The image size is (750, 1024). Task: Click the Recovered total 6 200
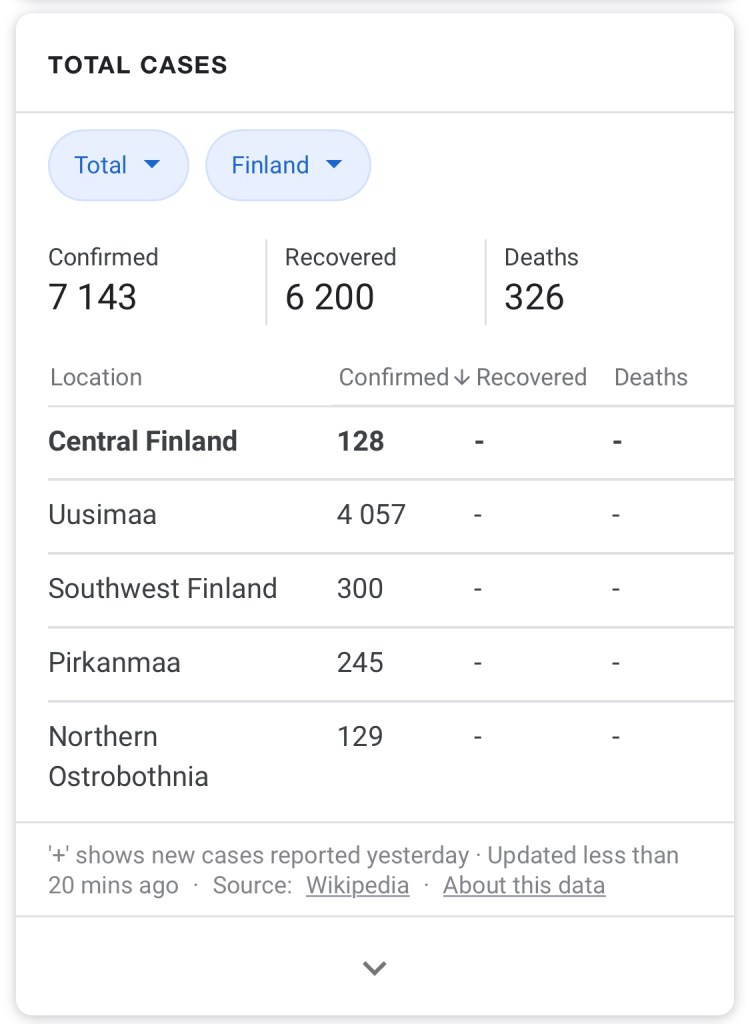click(330, 297)
